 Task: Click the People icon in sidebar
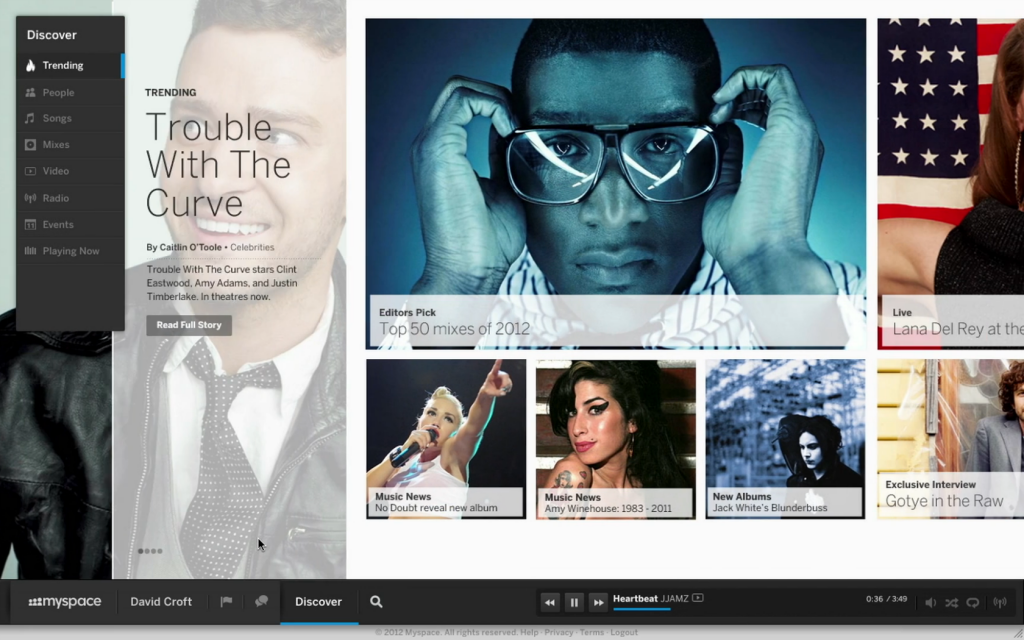(30, 93)
